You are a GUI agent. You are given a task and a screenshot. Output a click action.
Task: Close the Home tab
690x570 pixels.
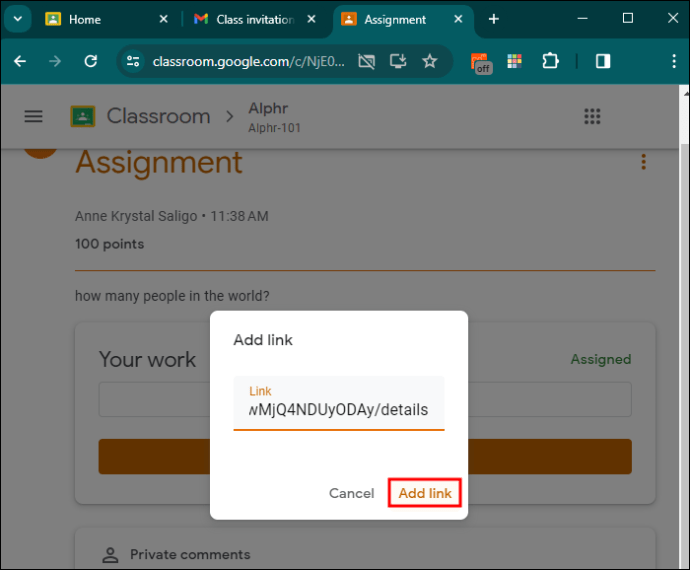pyautogui.click(x=163, y=19)
